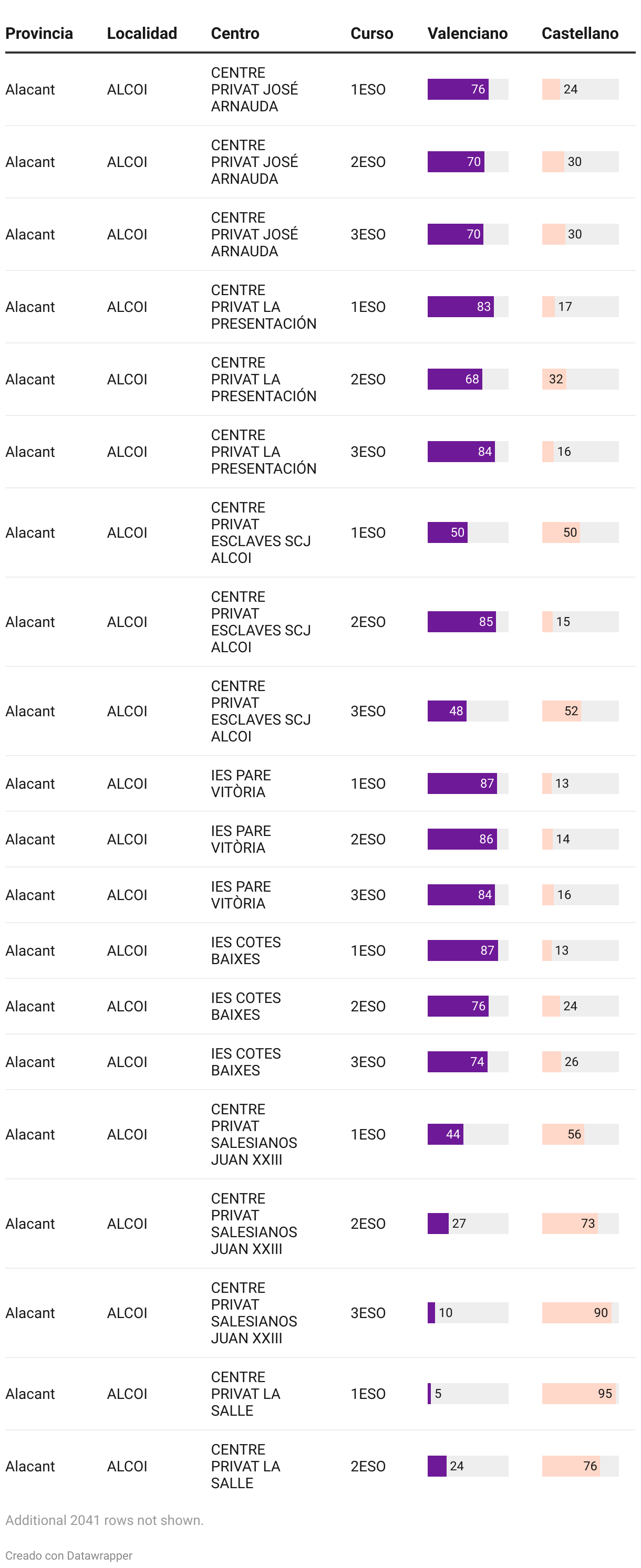Sort by the Localidad column header
641x1568 pixels.
[142, 34]
